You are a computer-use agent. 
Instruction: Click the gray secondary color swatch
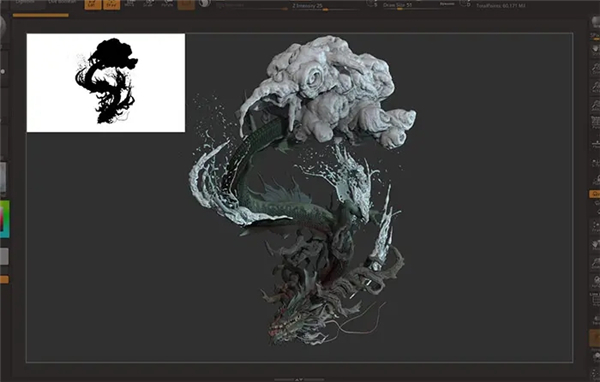click(x=4, y=256)
